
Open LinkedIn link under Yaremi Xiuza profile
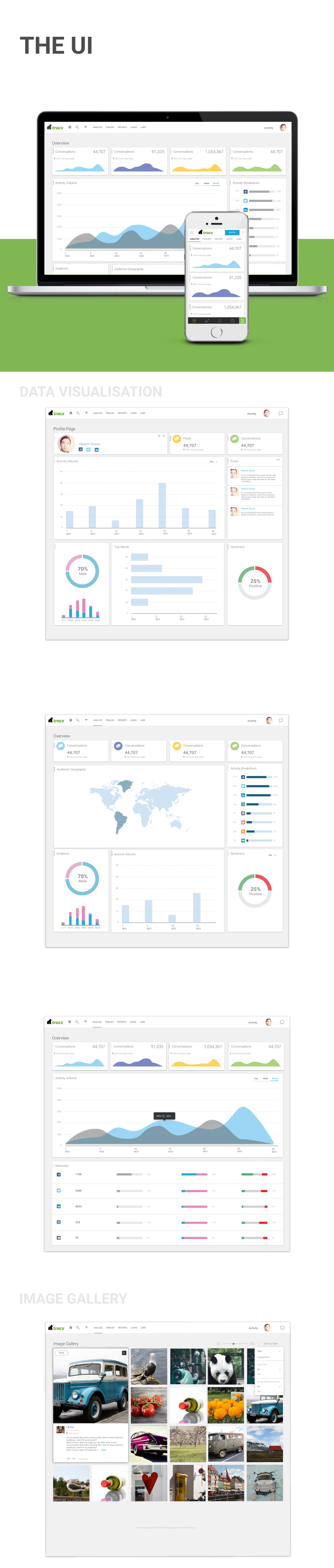pos(97,450)
